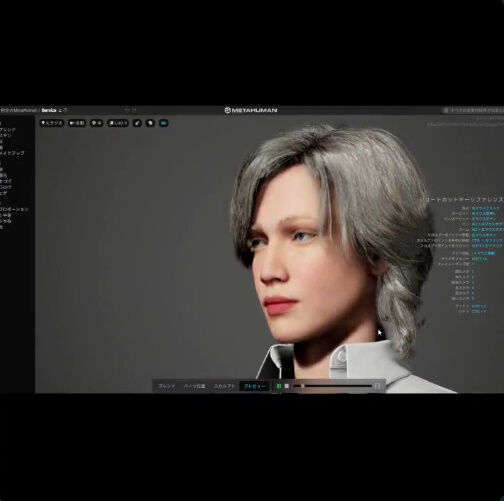Open the camera view dropdown in the toolbar
Viewport: 504px width, 501px height.
tap(77, 123)
